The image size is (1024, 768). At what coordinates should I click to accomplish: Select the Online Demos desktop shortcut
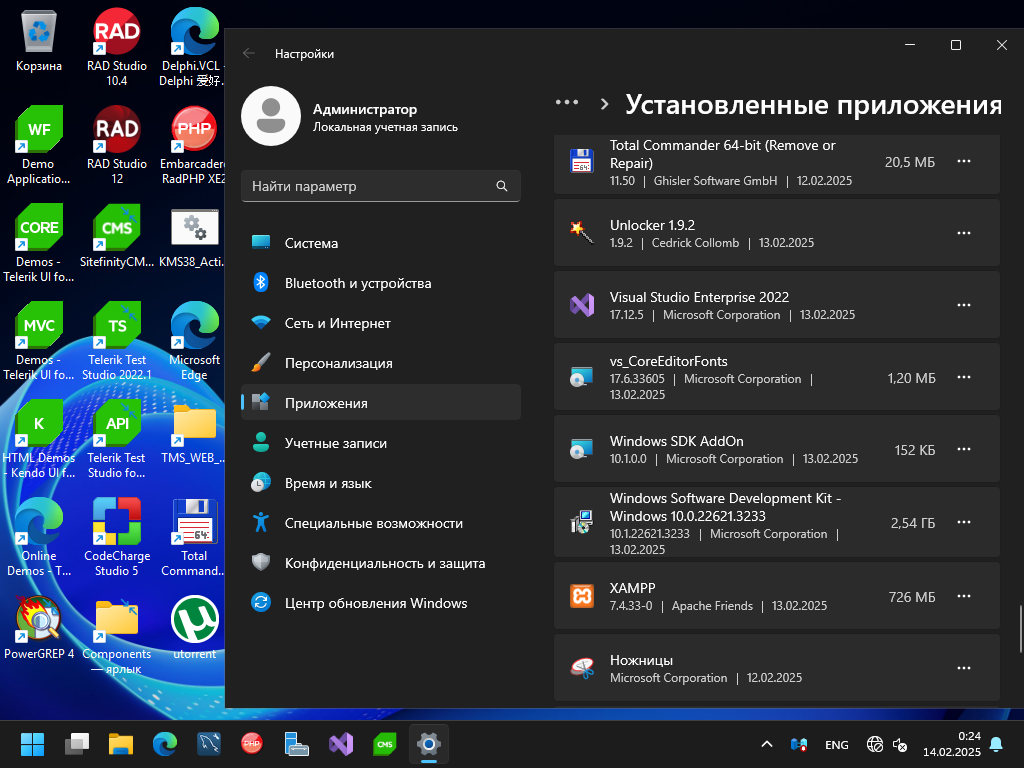pyautogui.click(x=39, y=537)
